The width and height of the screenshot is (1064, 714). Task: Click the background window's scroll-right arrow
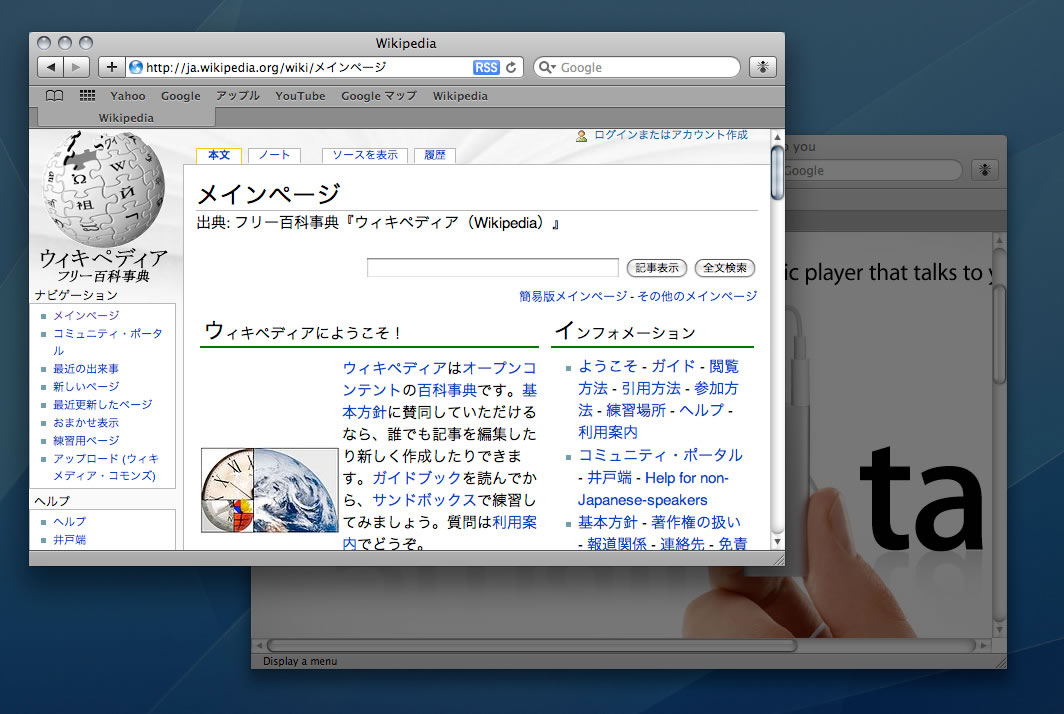983,645
